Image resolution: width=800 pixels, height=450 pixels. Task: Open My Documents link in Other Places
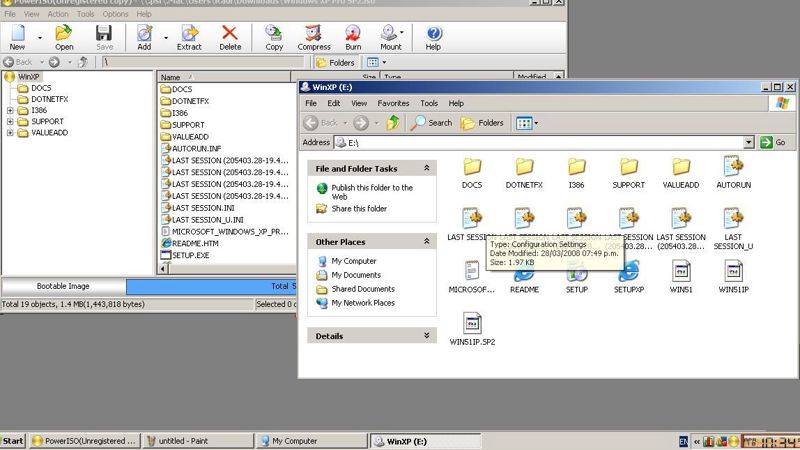[356, 274]
